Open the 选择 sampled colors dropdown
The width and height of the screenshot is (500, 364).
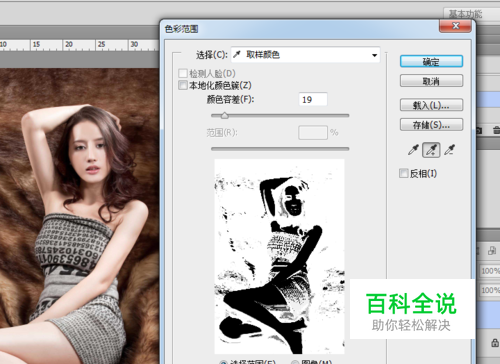tap(306, 55)
